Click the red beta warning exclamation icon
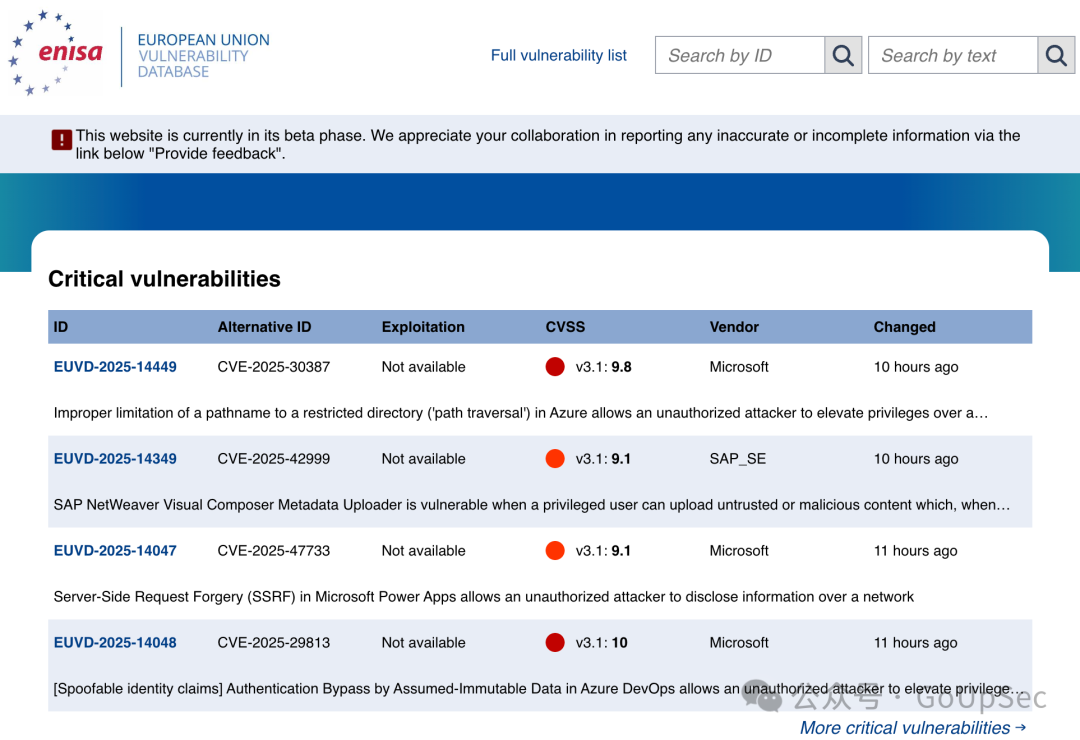The width and height of the screenshot is (1080, 740). click(x=62, y=140)
